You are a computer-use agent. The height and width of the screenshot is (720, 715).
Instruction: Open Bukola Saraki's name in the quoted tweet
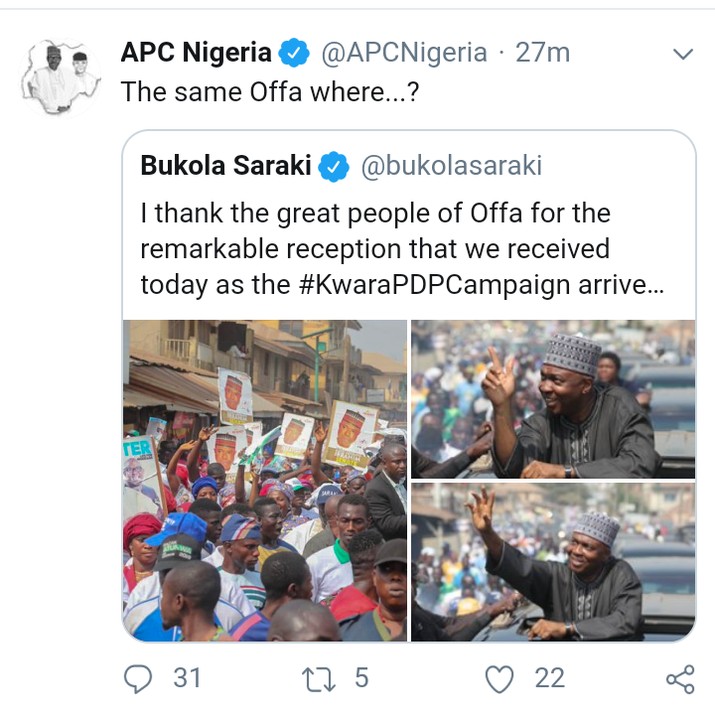[x=226, y=166]
